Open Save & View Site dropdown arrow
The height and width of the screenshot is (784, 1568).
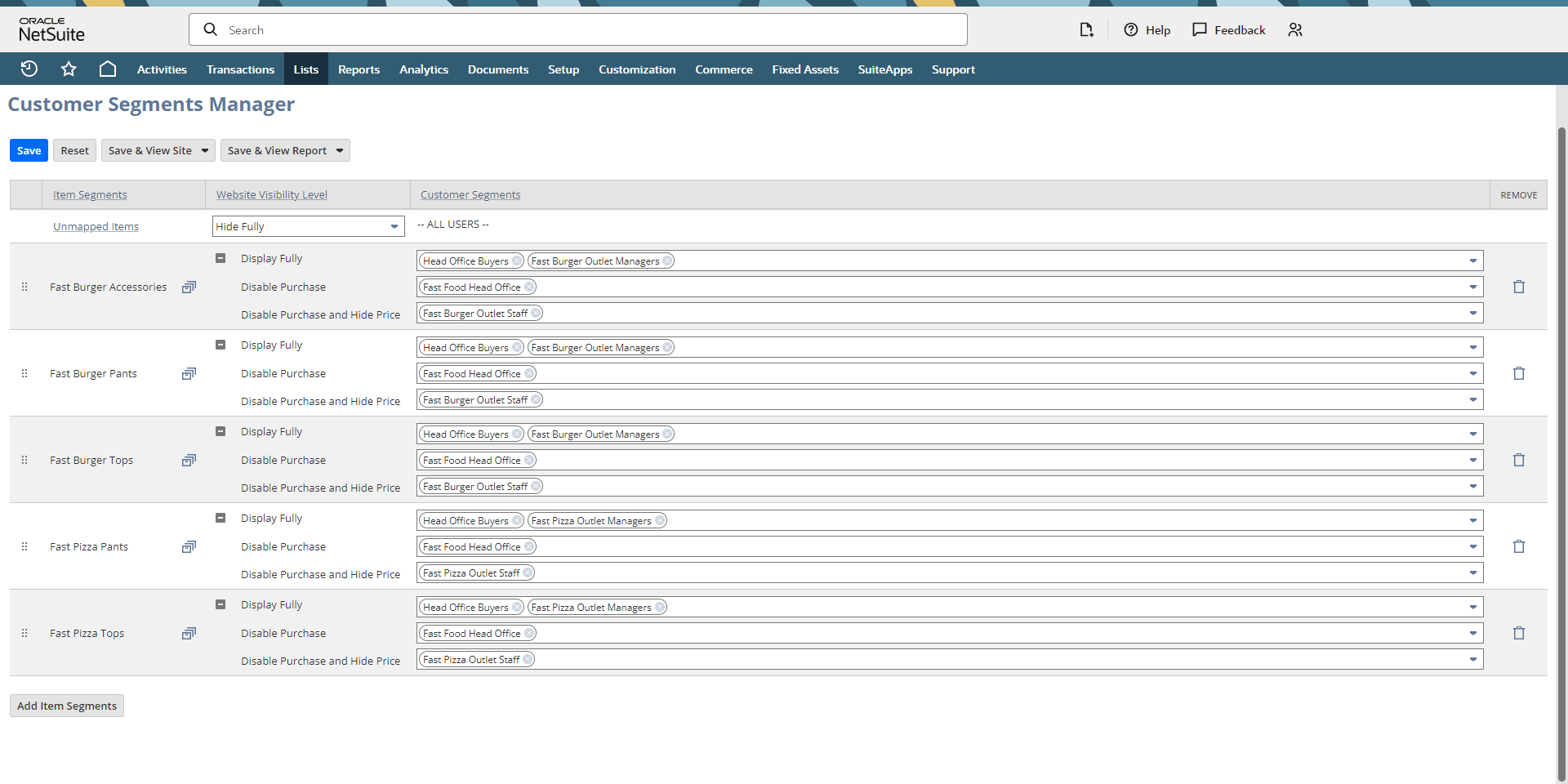[x=205, y=150]
